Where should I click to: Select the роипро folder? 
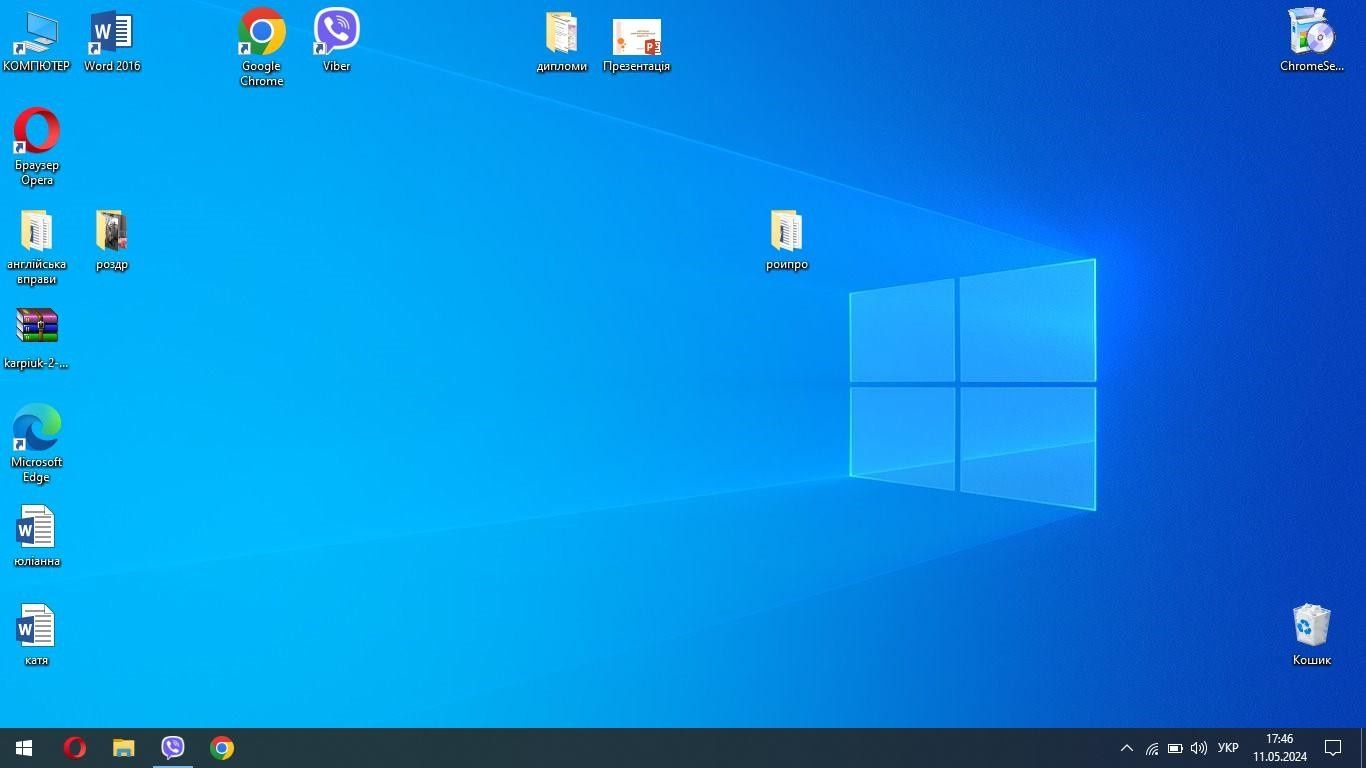787,241
